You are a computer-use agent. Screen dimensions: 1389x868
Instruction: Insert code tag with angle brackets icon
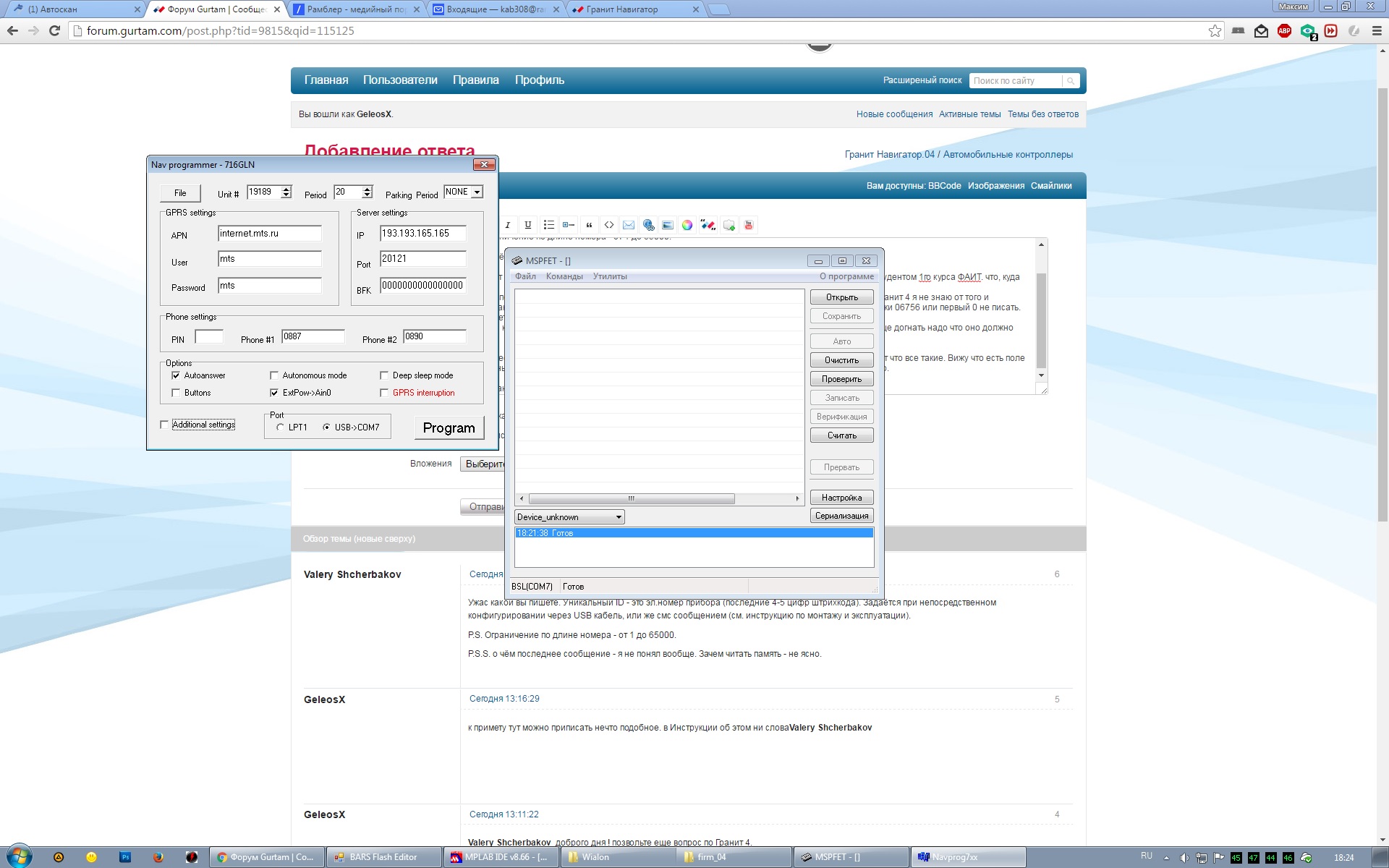608,225
